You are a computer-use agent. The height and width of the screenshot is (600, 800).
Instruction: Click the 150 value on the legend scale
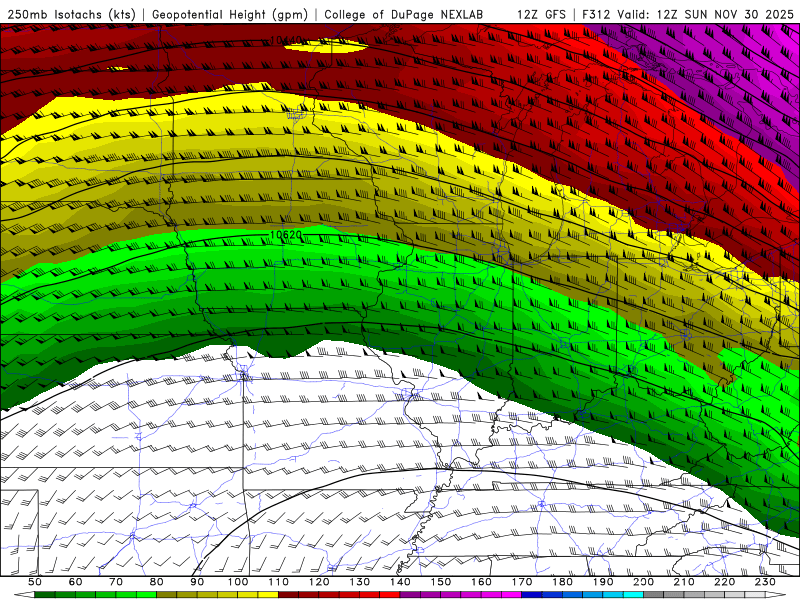[441, 582]
